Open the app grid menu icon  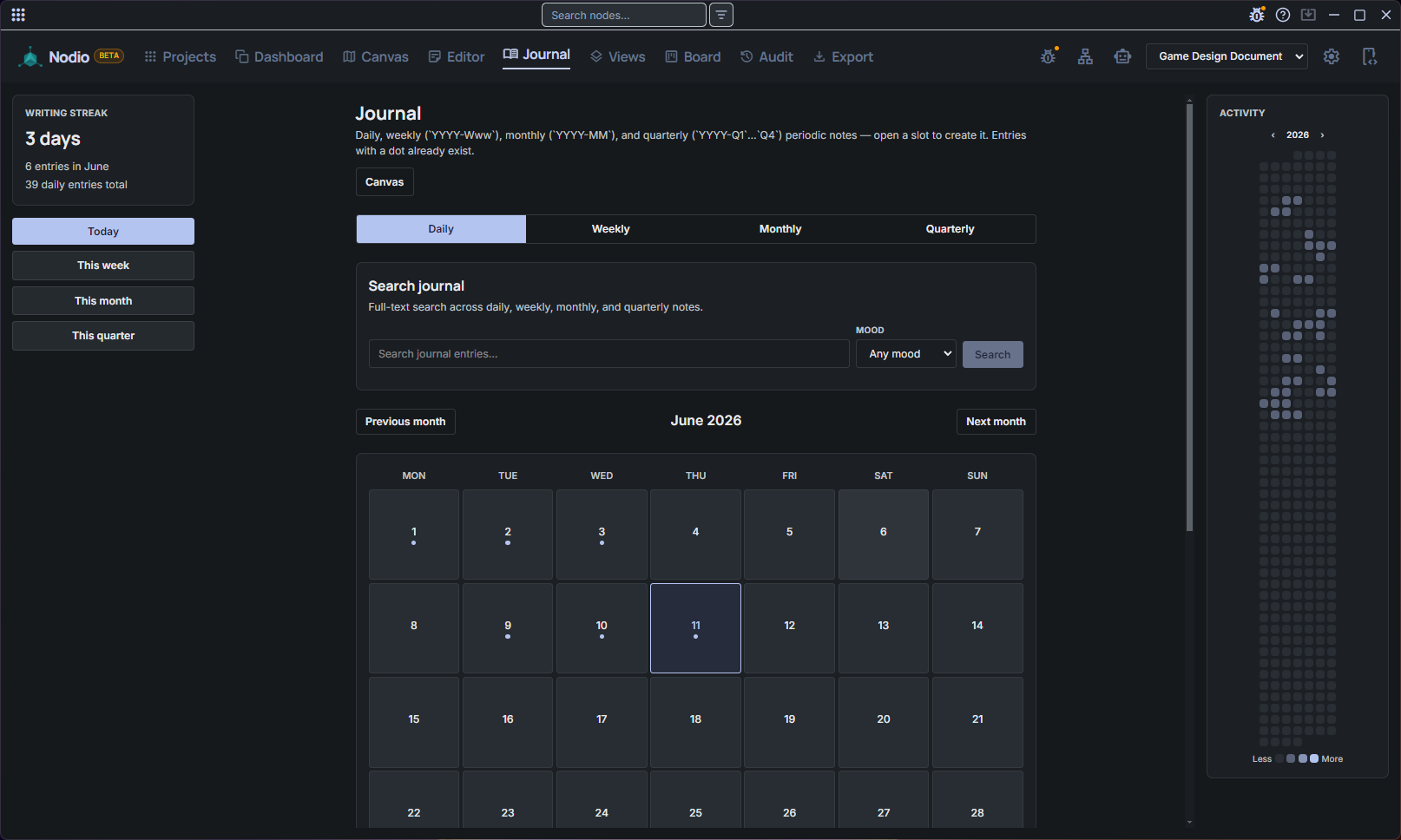18,15
